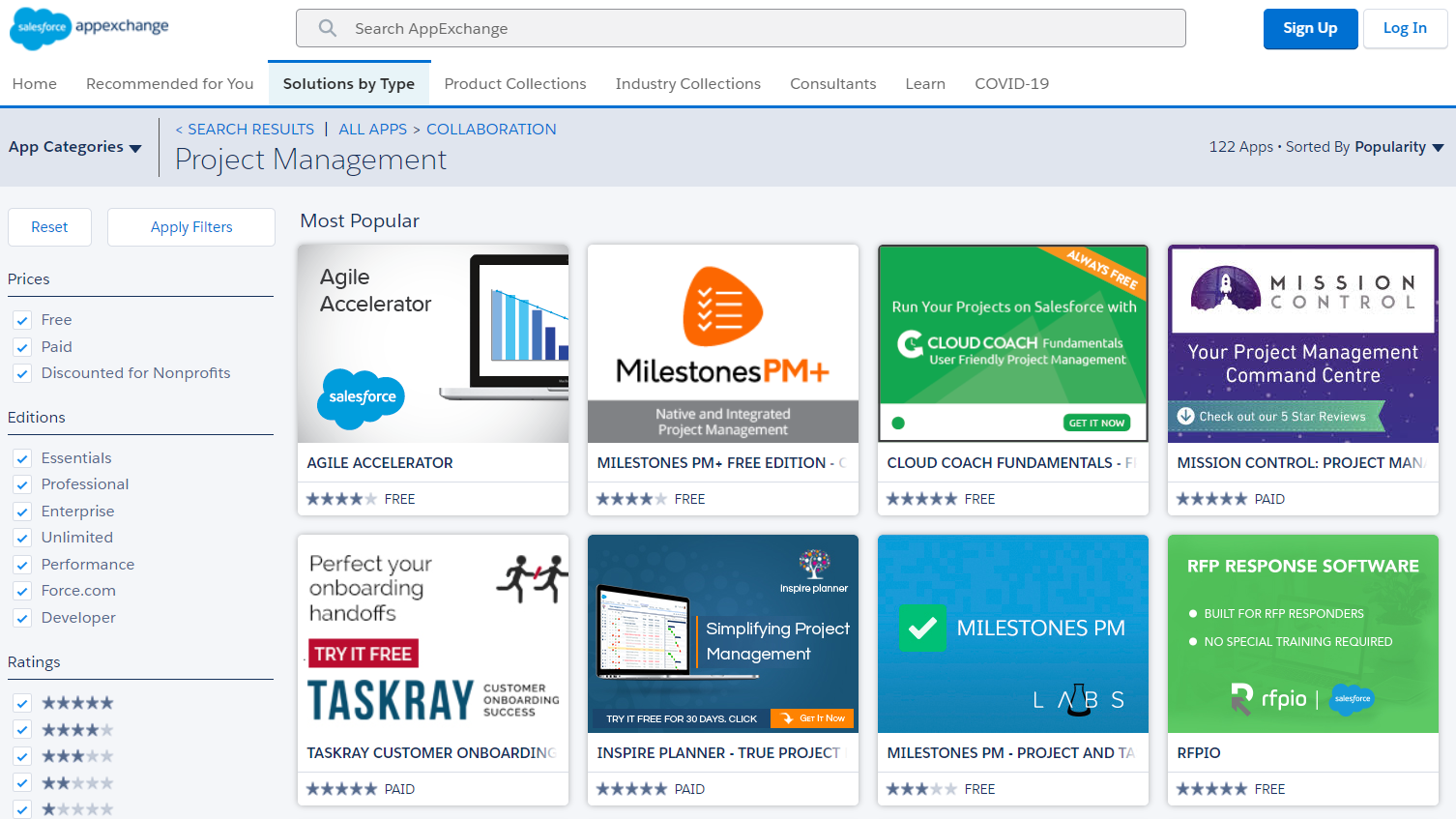
Task: Switch to the Product Collections tab
Action: (x=514, y=83)
